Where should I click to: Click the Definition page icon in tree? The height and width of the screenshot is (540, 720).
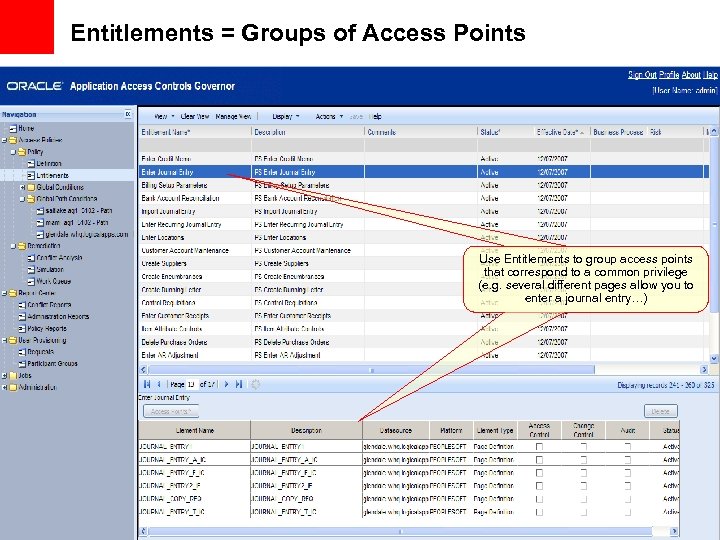pos(31,163)
